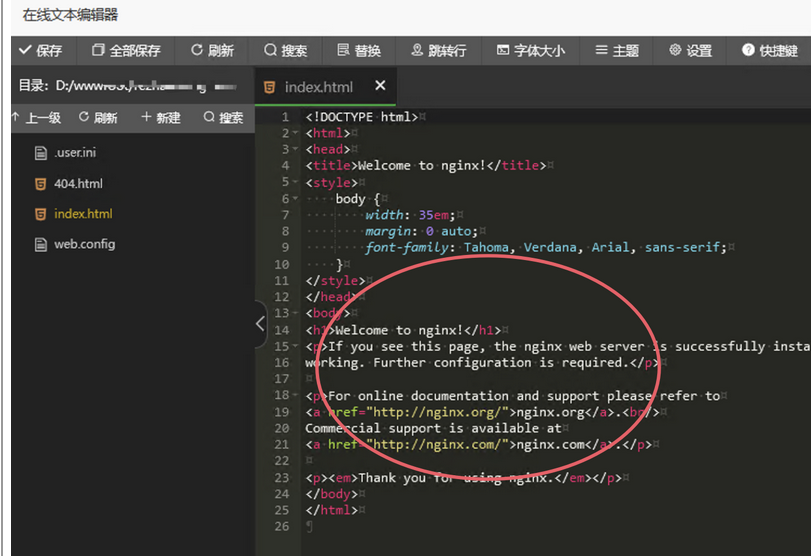The width and height of the screenshot is (812, 556).
Task: Click the 'Thank you for using nginx' line
Action: (x=463, y=478)
